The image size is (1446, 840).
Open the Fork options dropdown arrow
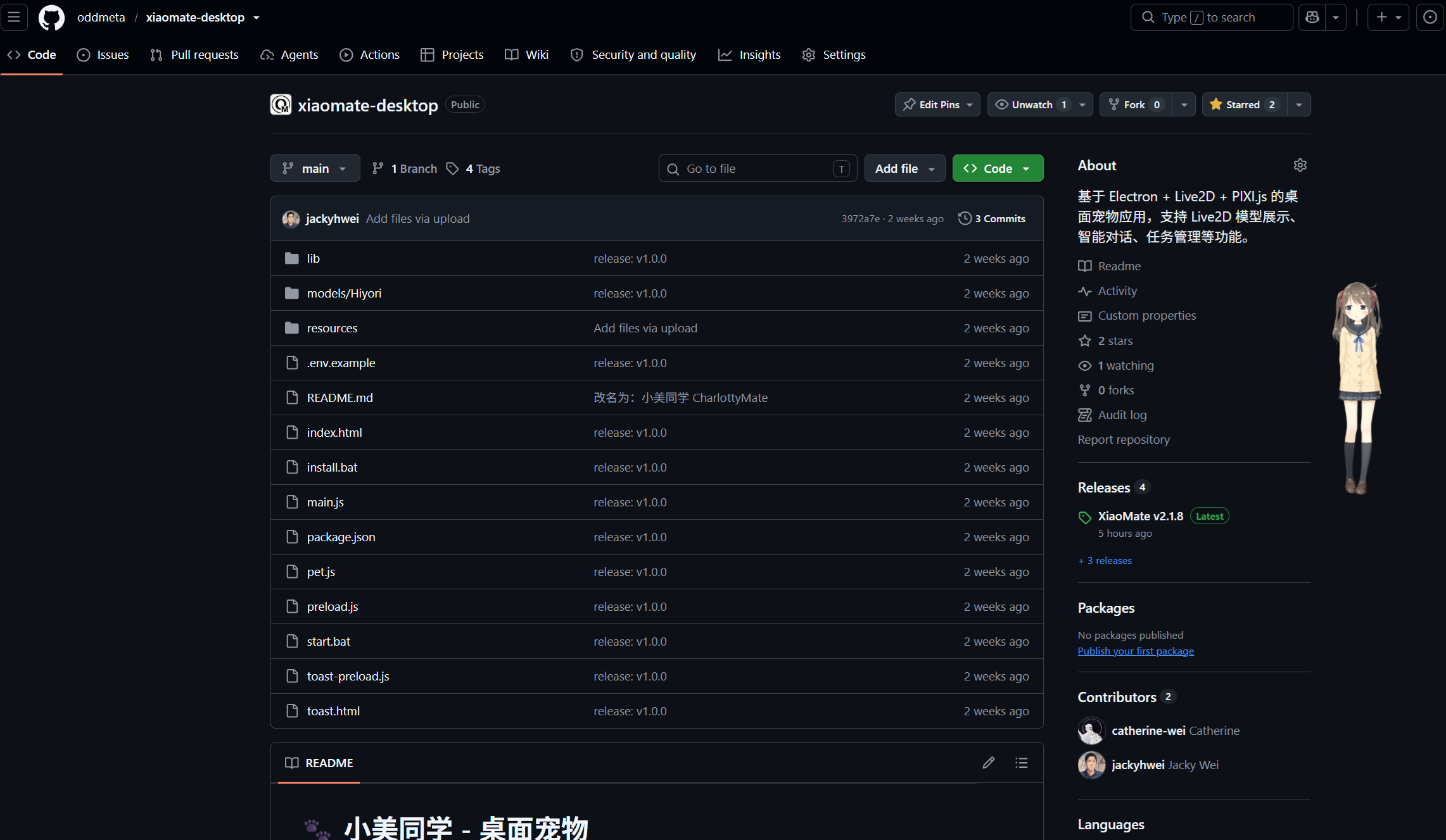[x=1184, y=104]
